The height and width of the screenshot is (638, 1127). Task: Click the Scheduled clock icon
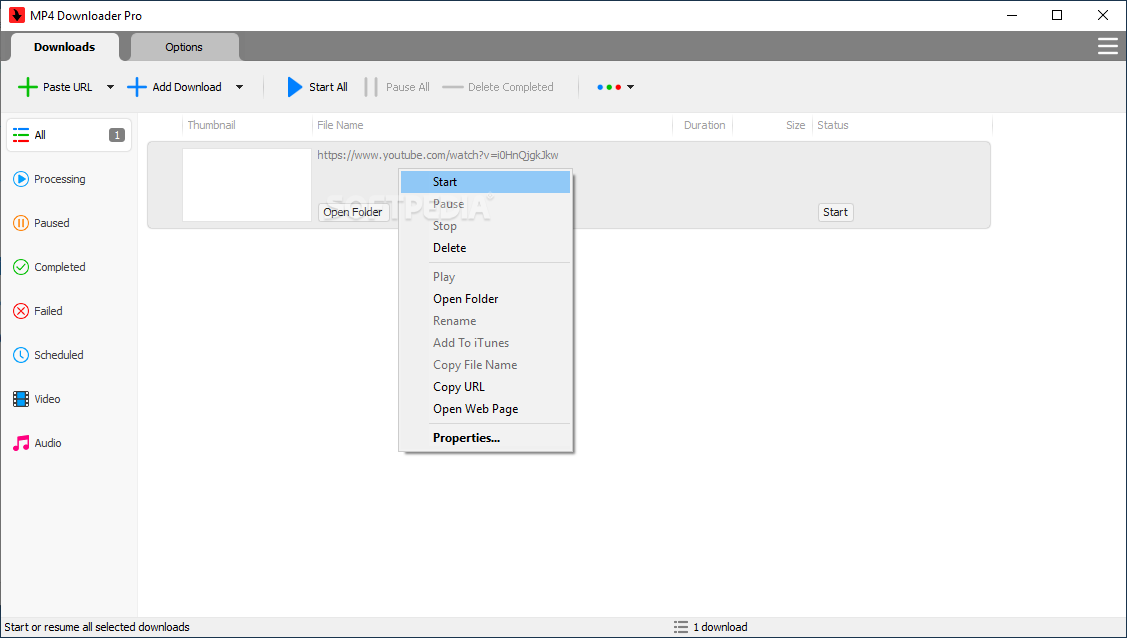tap(21, 355)
